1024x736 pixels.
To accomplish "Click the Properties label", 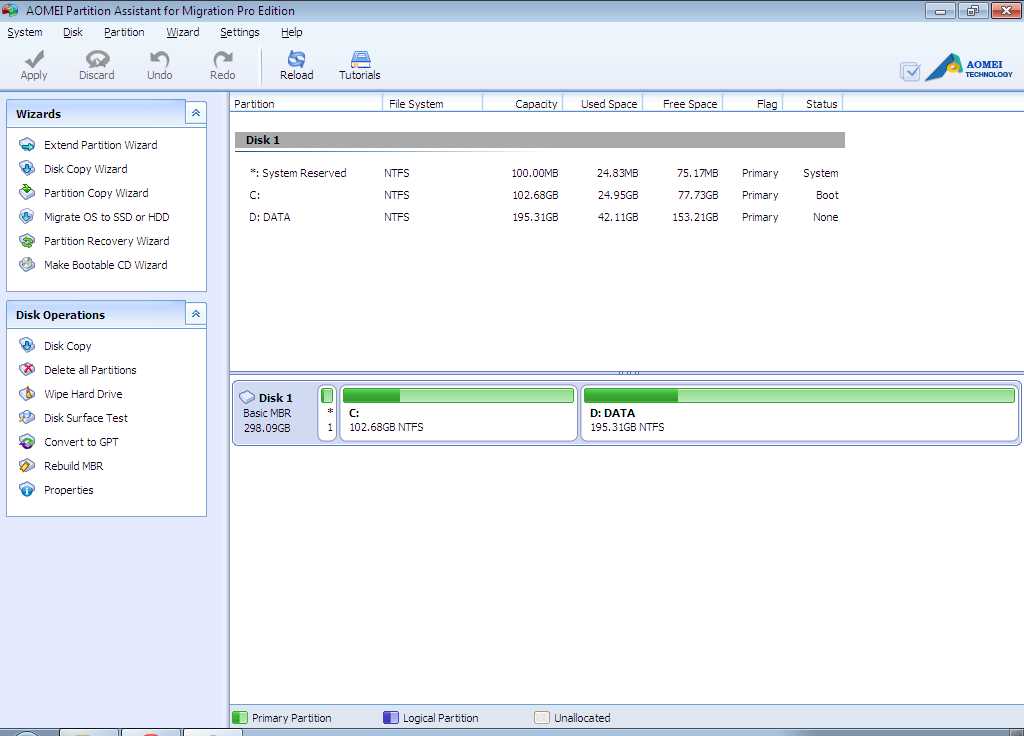I will (x=69, y=490).
